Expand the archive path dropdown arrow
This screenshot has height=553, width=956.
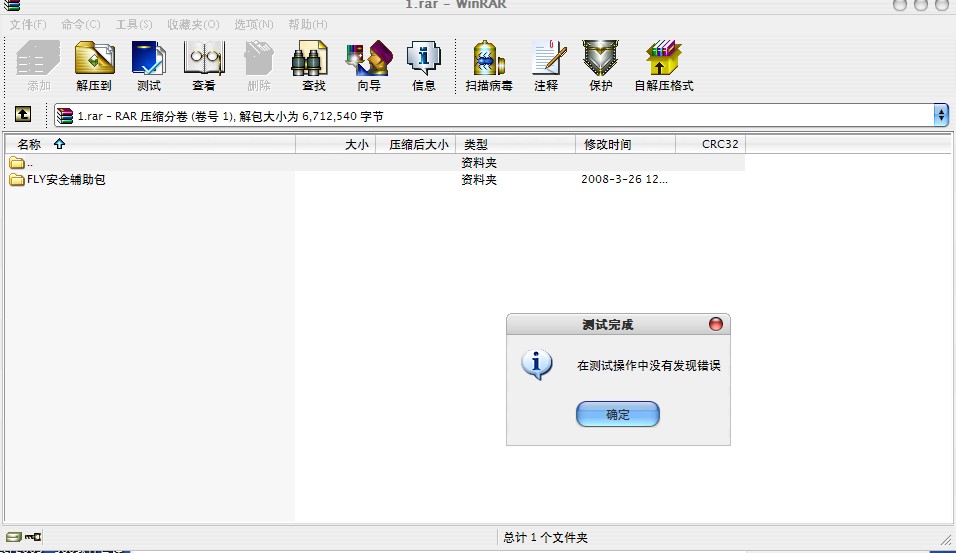point(941,115)
